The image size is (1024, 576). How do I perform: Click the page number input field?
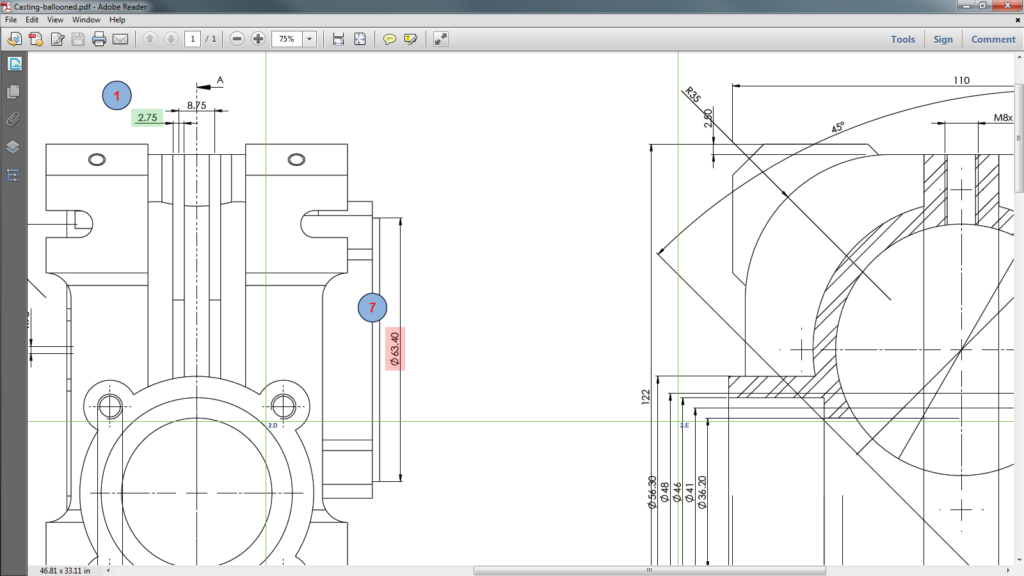[x=192, y=39]
